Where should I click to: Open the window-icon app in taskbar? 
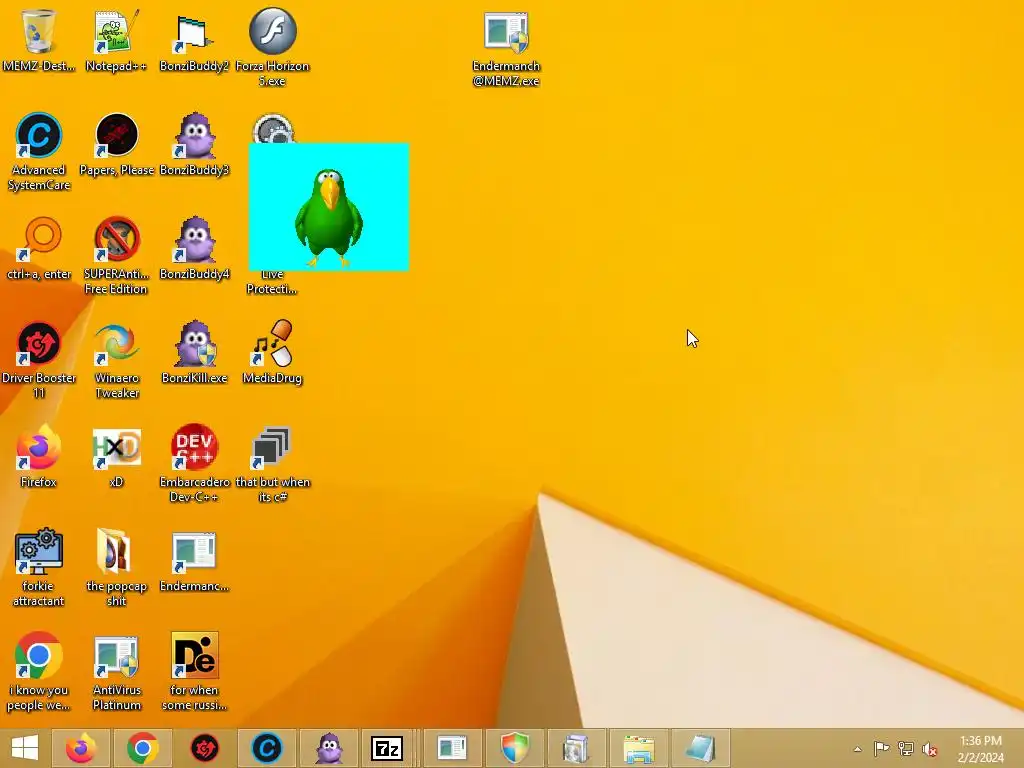point(452,748)
